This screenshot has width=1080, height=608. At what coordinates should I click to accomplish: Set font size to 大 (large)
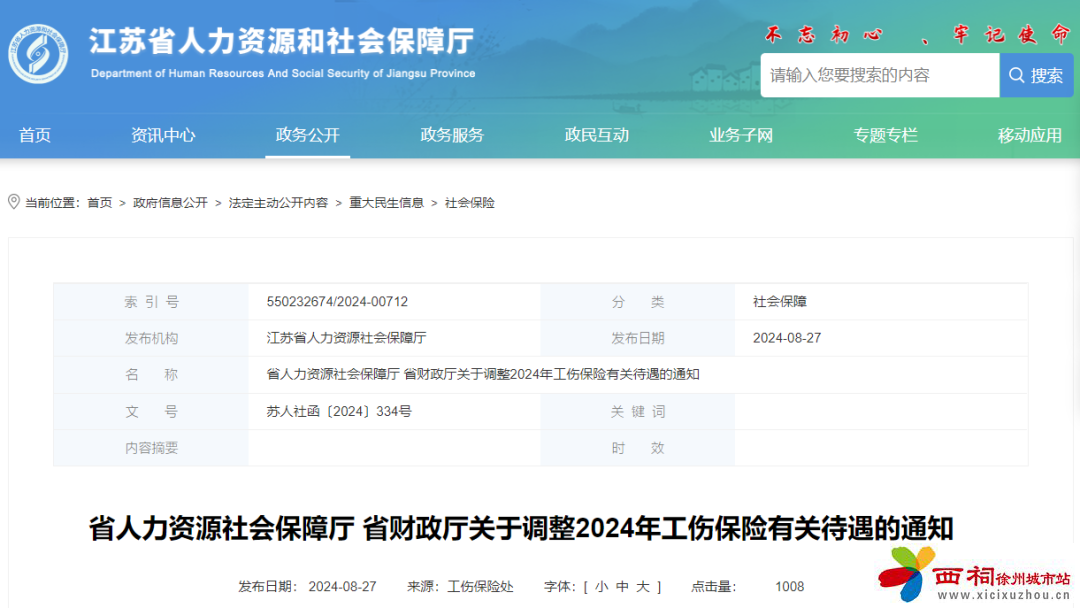[x=643, y=587]
